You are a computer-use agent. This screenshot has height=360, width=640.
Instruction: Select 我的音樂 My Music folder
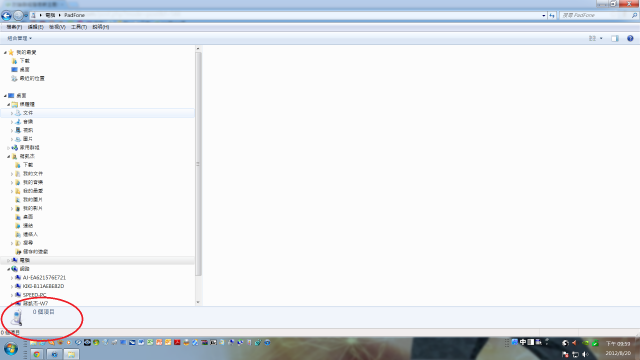pyautogui.click(x=33, y=182)
